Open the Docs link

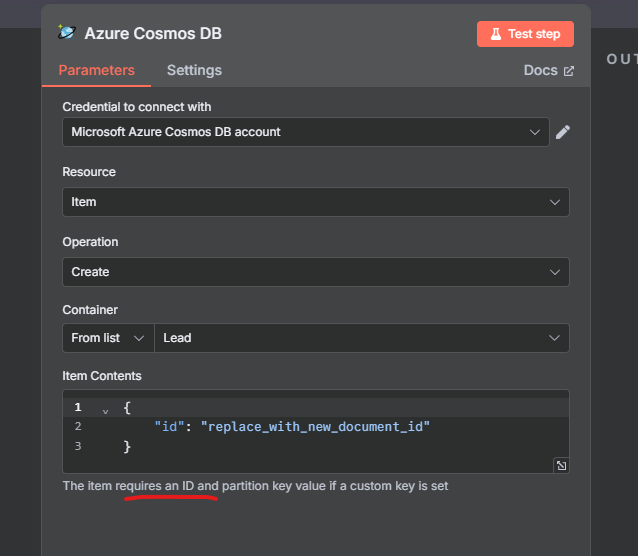(540, 71)
